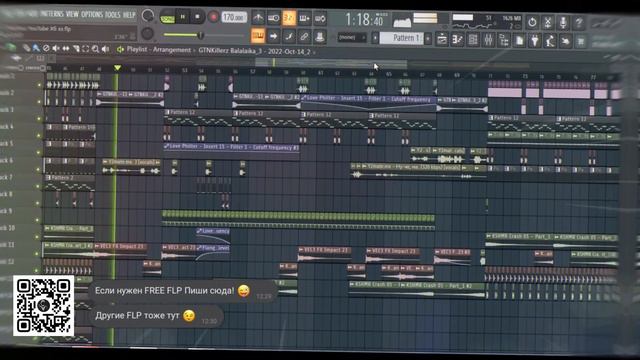Click arrow left of Pattern 1 selector
The image size is (640, 360).
click(x=375, y=38)
